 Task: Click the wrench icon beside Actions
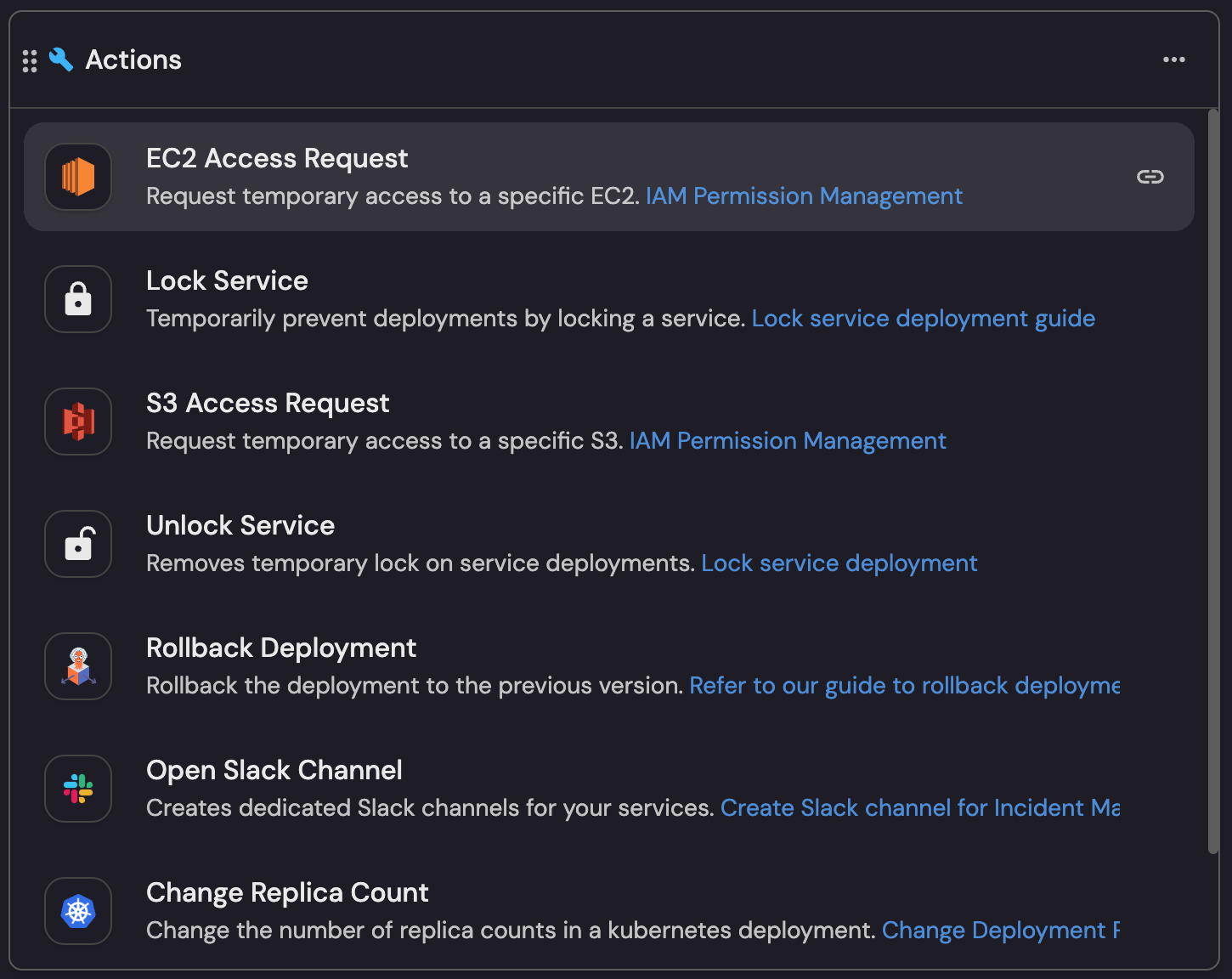[x=61, y=59]
